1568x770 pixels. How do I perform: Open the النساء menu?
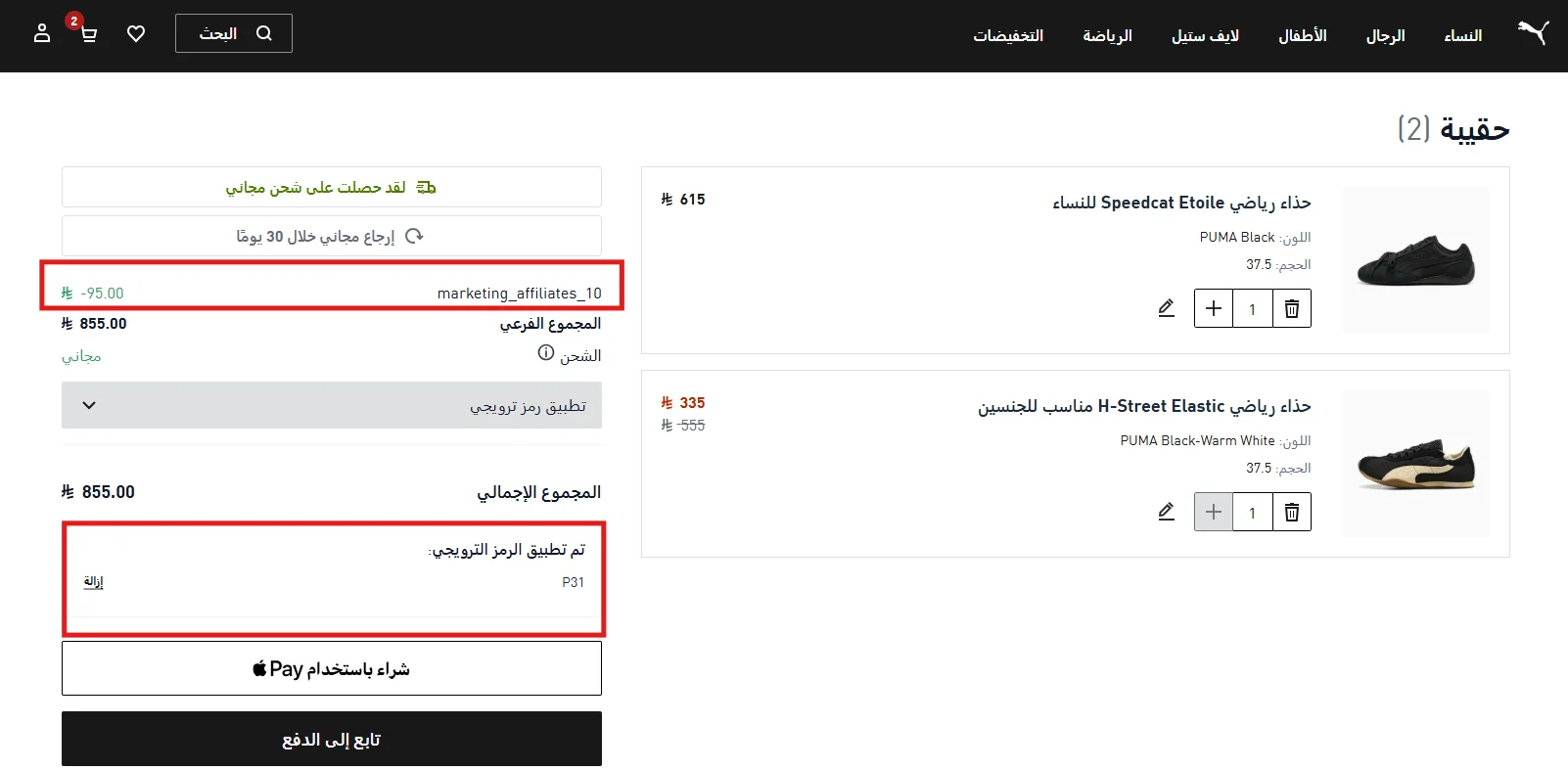[1462, 35]
